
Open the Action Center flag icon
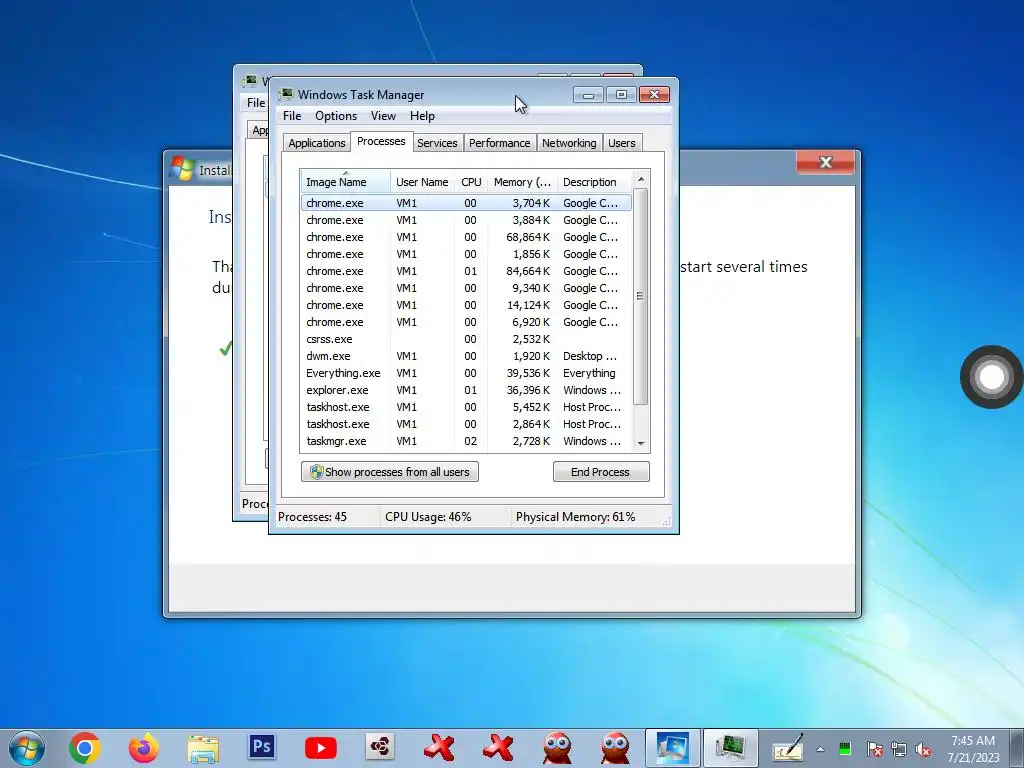pyautogui.click(x=874, y=749)
